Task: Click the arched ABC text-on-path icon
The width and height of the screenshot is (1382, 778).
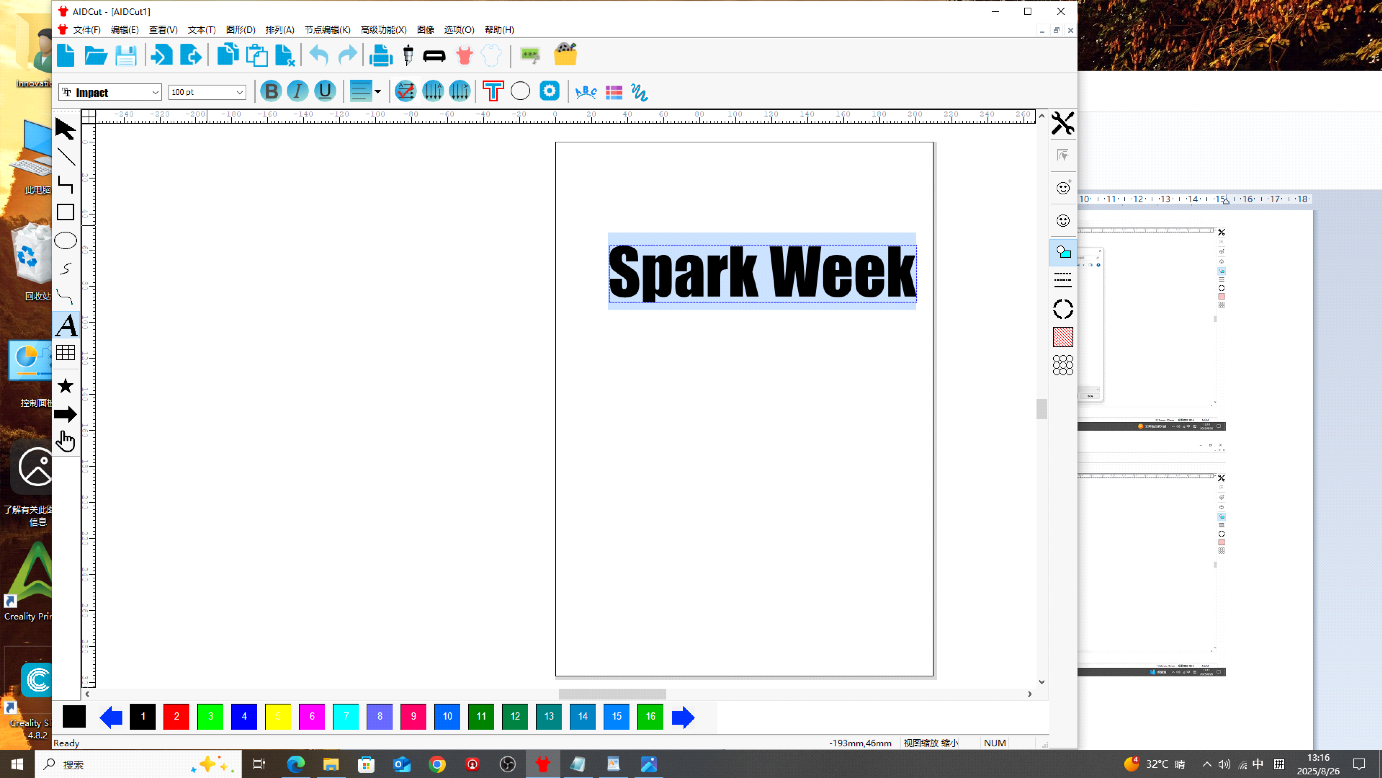Action: pyautogui.click(x=586, y=92)
